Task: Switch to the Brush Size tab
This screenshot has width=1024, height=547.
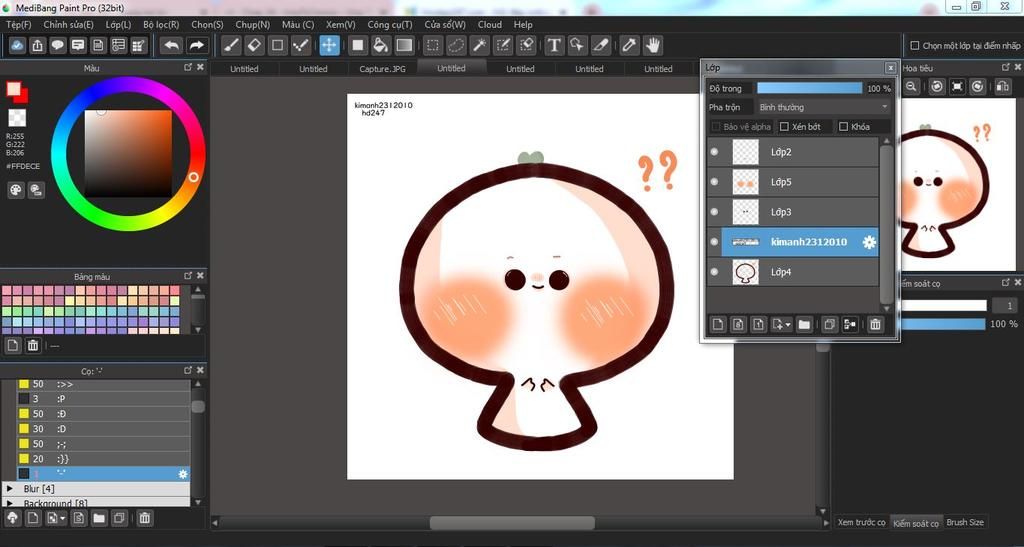Action: coord(965,522)
